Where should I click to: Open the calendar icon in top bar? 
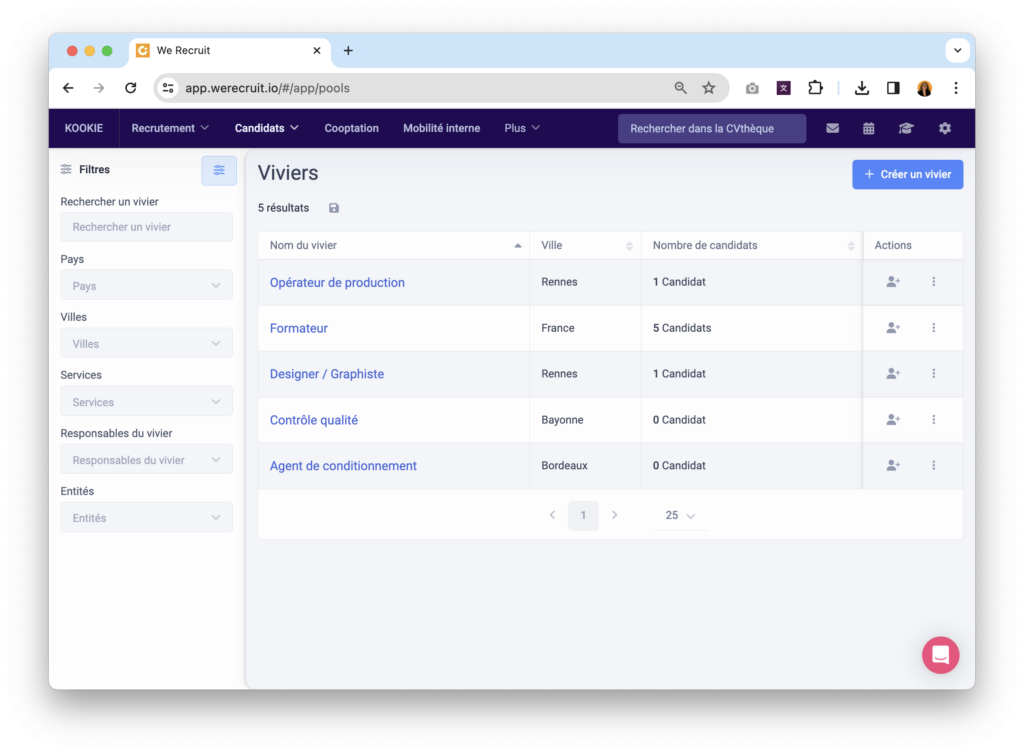(868, 128)
